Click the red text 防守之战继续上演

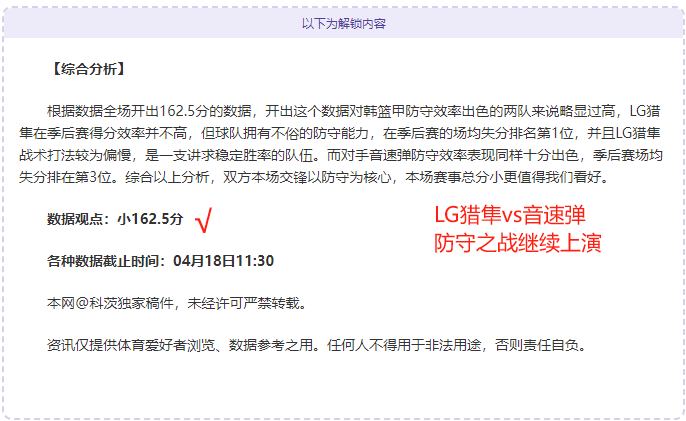tap(518, 243)
